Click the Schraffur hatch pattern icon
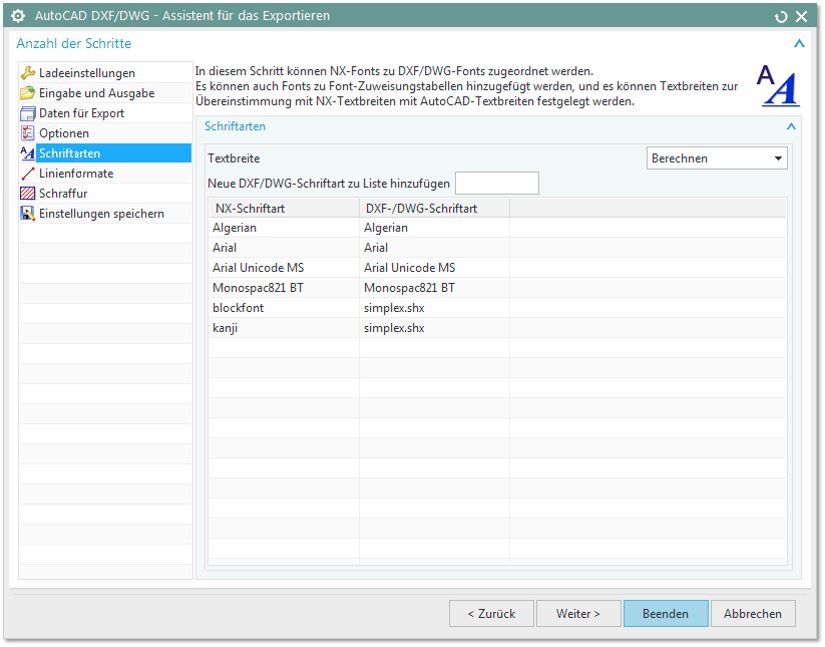 [28, 193]
